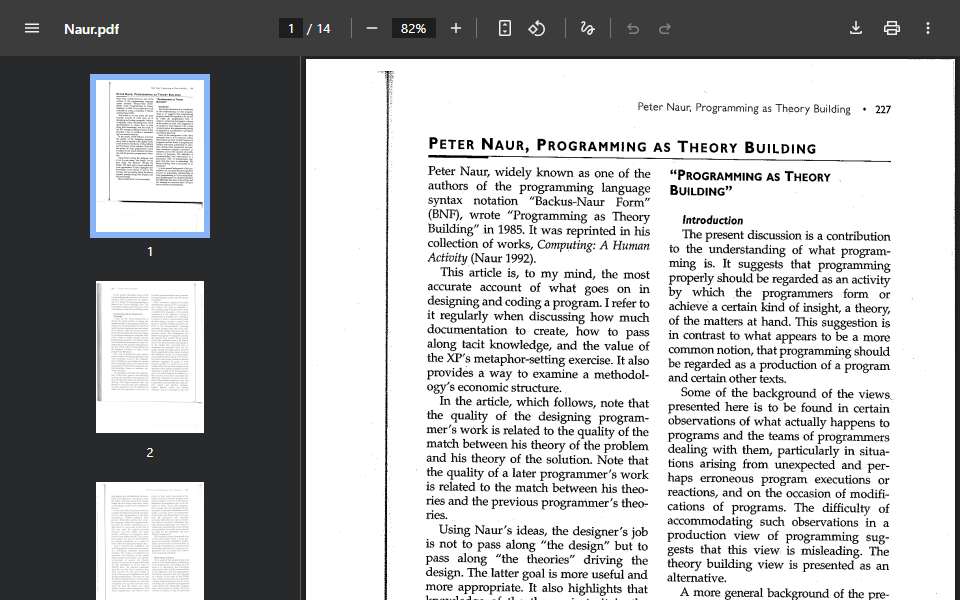Jump to page 2 thumbnail
960x600 pixels.
coord(150,357)
